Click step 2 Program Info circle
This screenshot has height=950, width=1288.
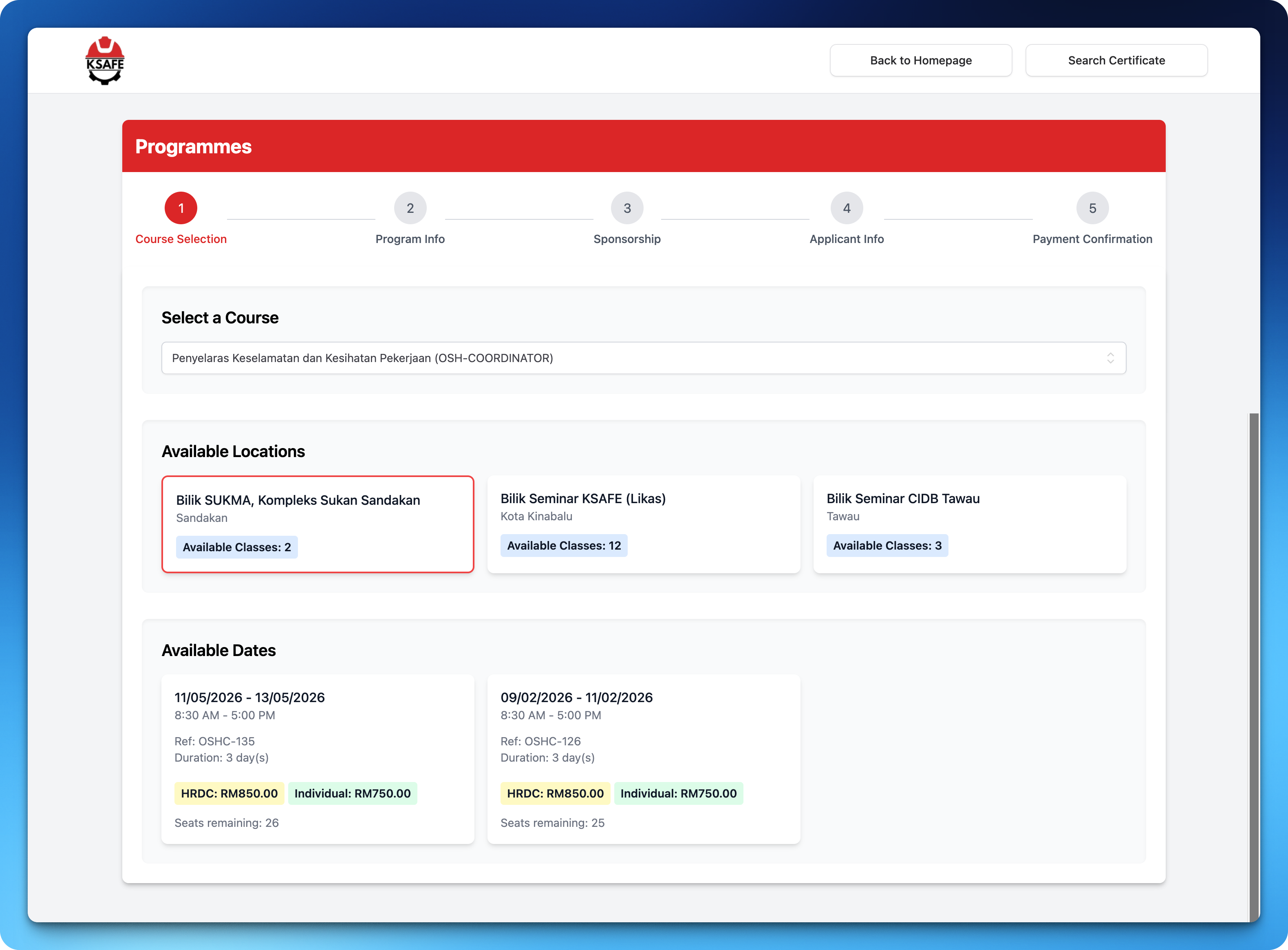(x=410, y=208)
